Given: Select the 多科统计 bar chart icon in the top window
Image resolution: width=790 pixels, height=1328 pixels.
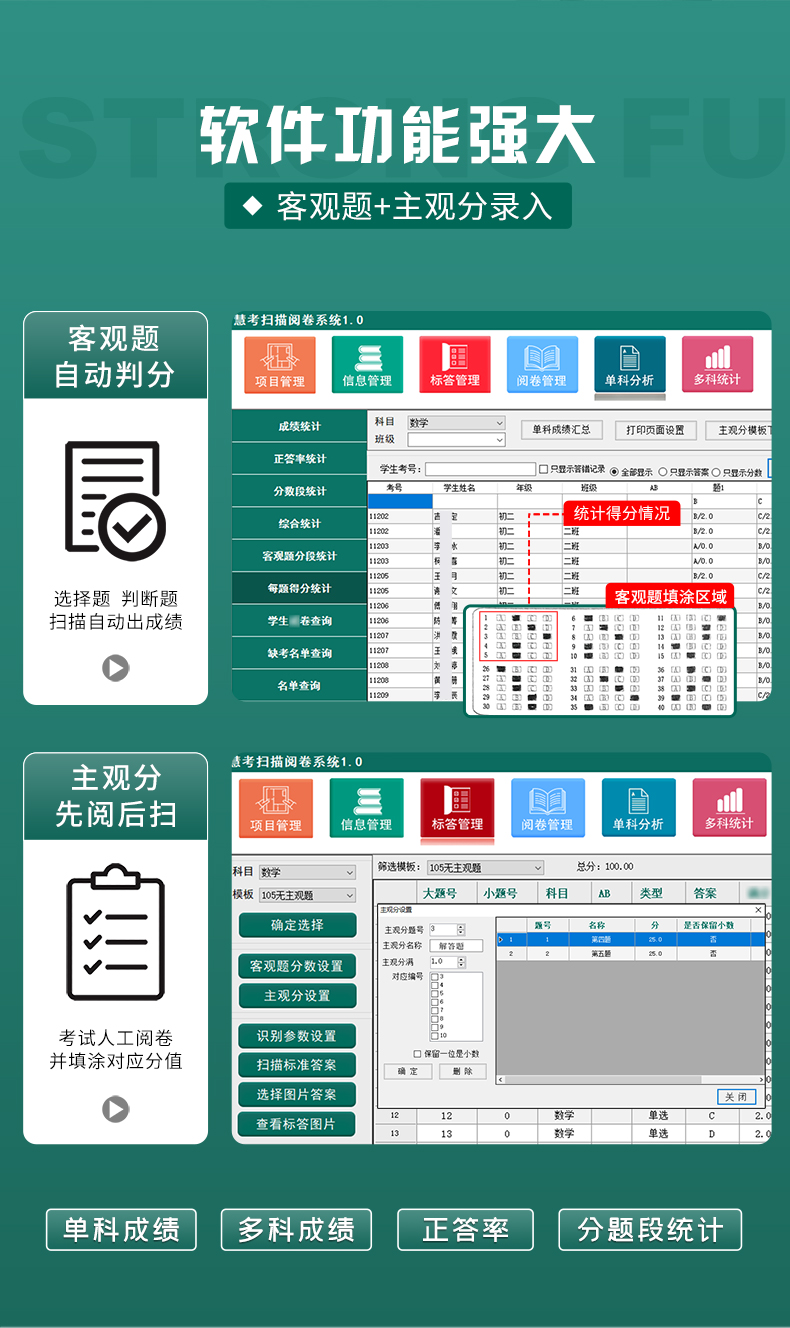Looking at the screenshot, I should (x=717, y=364).
